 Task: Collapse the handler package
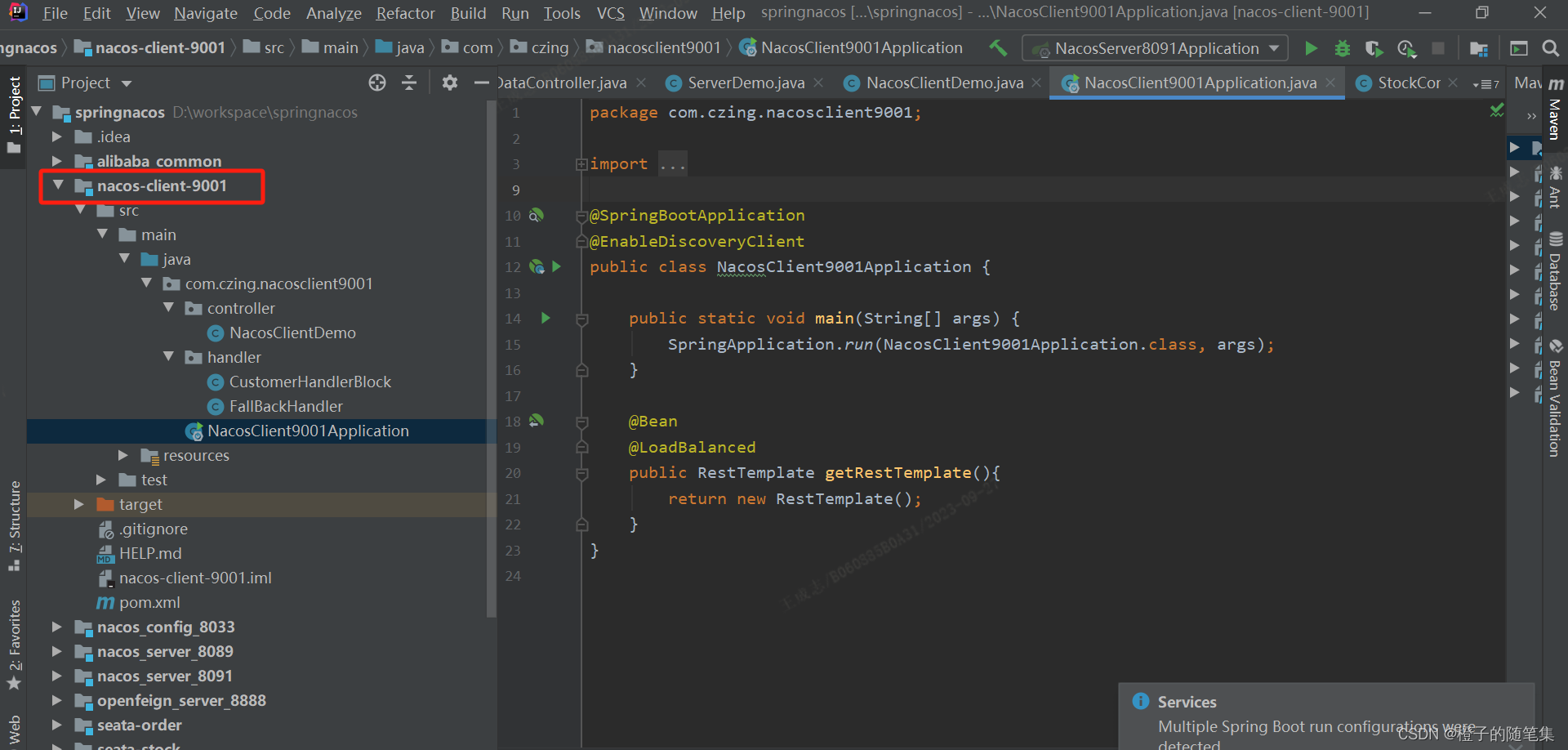(169, 357)
